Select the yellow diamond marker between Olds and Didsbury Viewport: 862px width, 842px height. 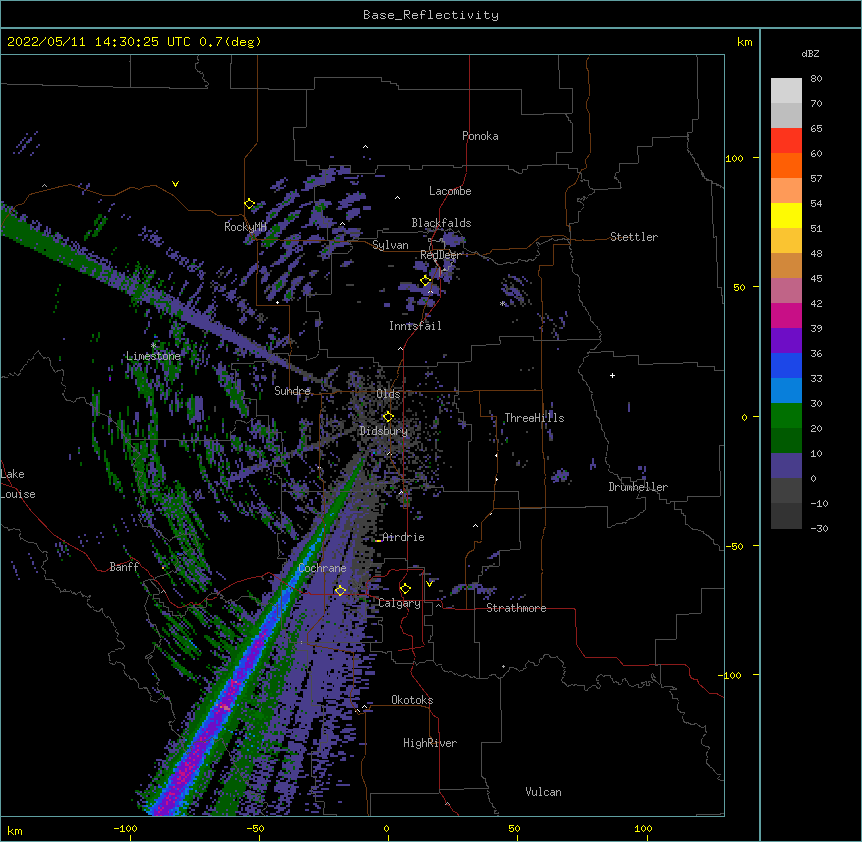click(388, 416)
